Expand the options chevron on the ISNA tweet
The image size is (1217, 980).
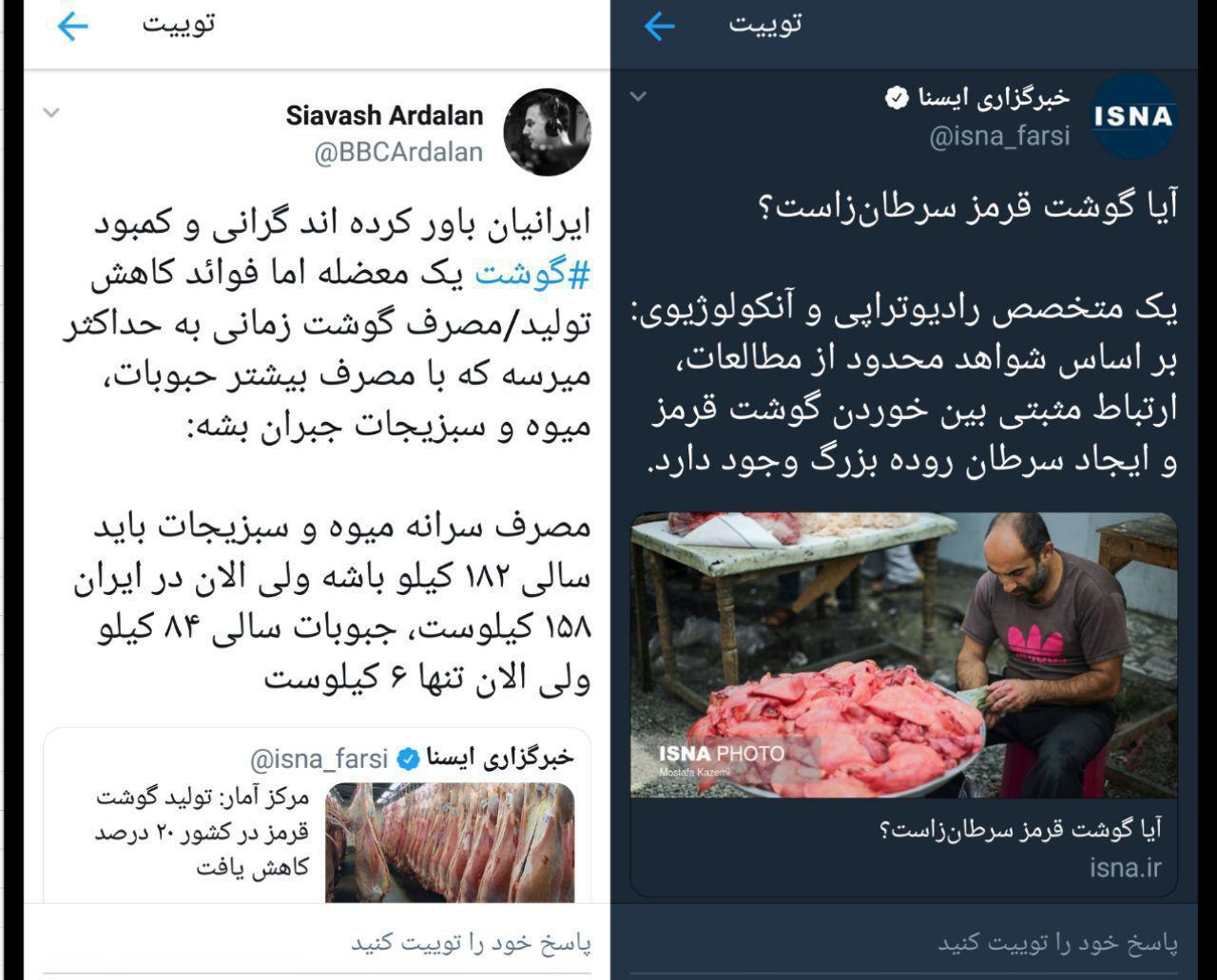pyautogui.click(x=639, y=95)
